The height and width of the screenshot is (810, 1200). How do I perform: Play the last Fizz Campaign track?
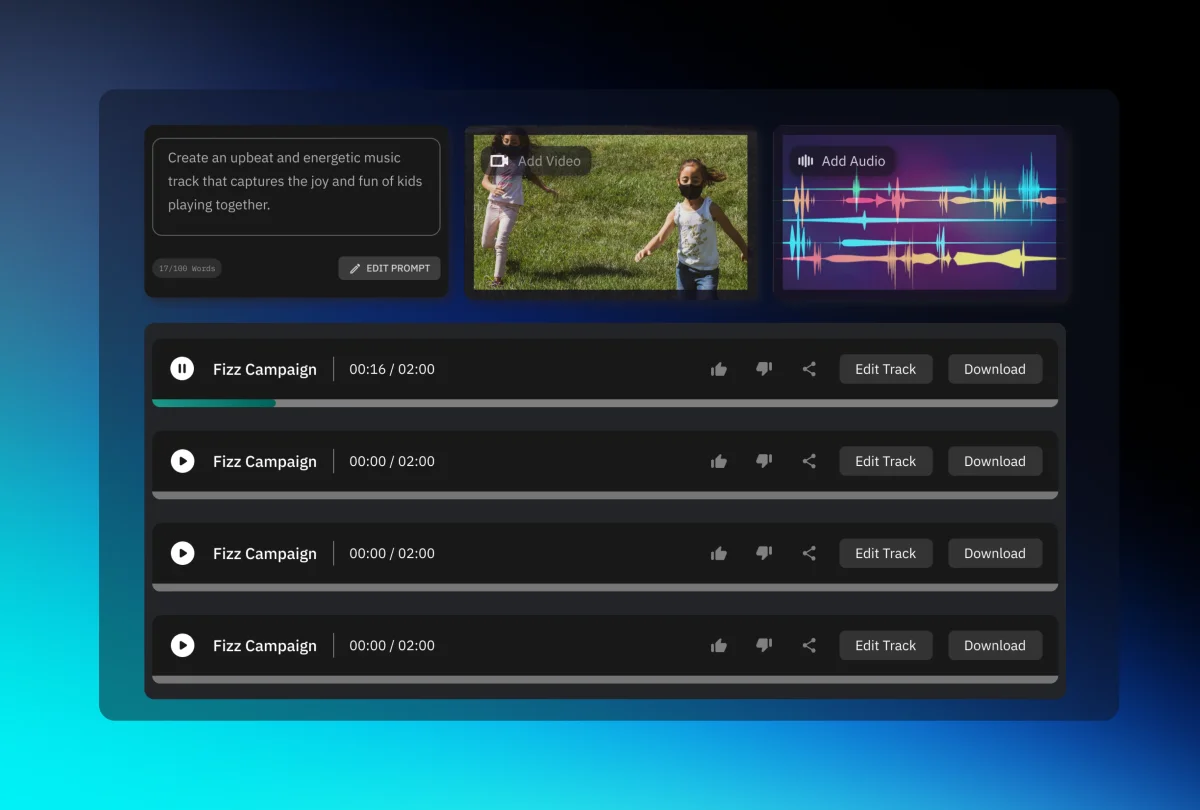pos(182,645)
